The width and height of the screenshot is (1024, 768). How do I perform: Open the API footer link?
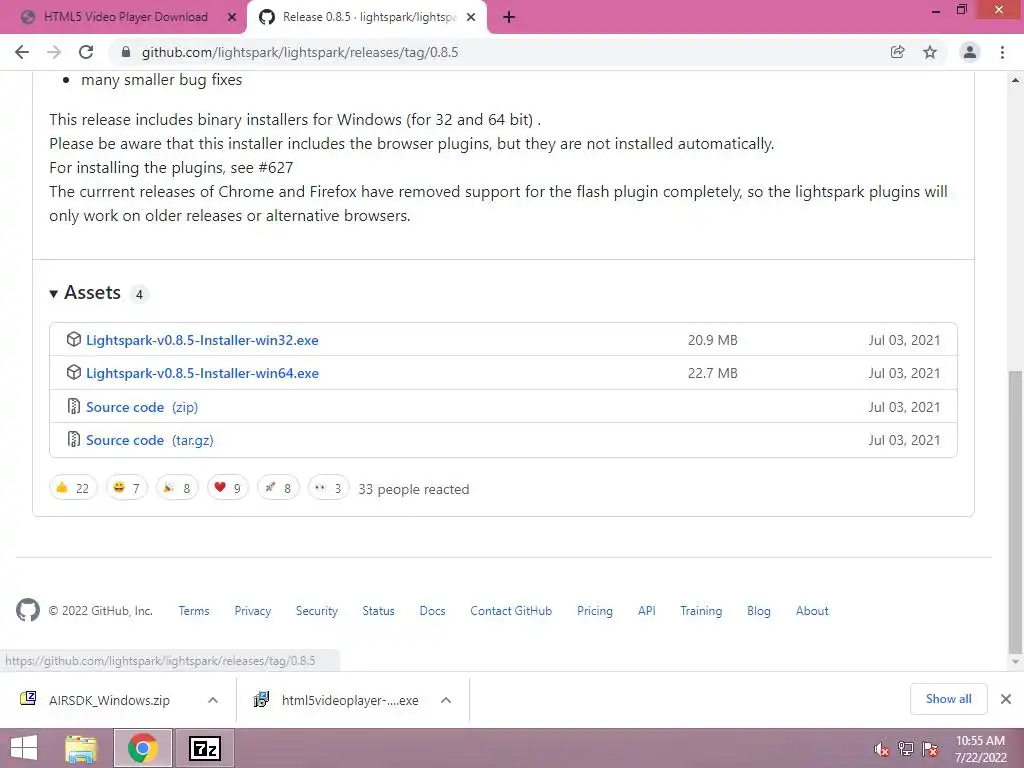point(647,611)
